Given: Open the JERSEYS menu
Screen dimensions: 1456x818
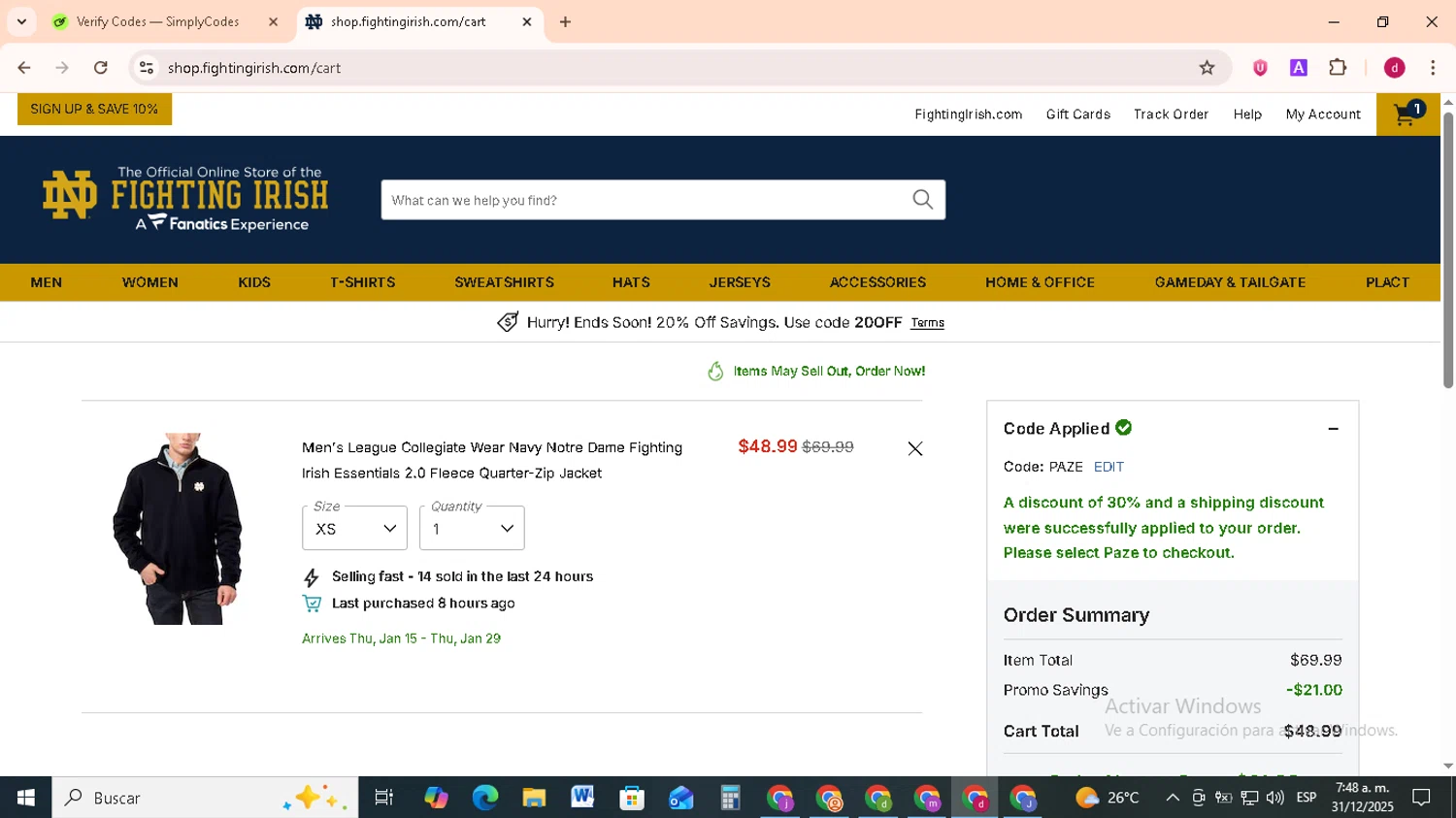Looking at the screenshot, I should point(740,282).
